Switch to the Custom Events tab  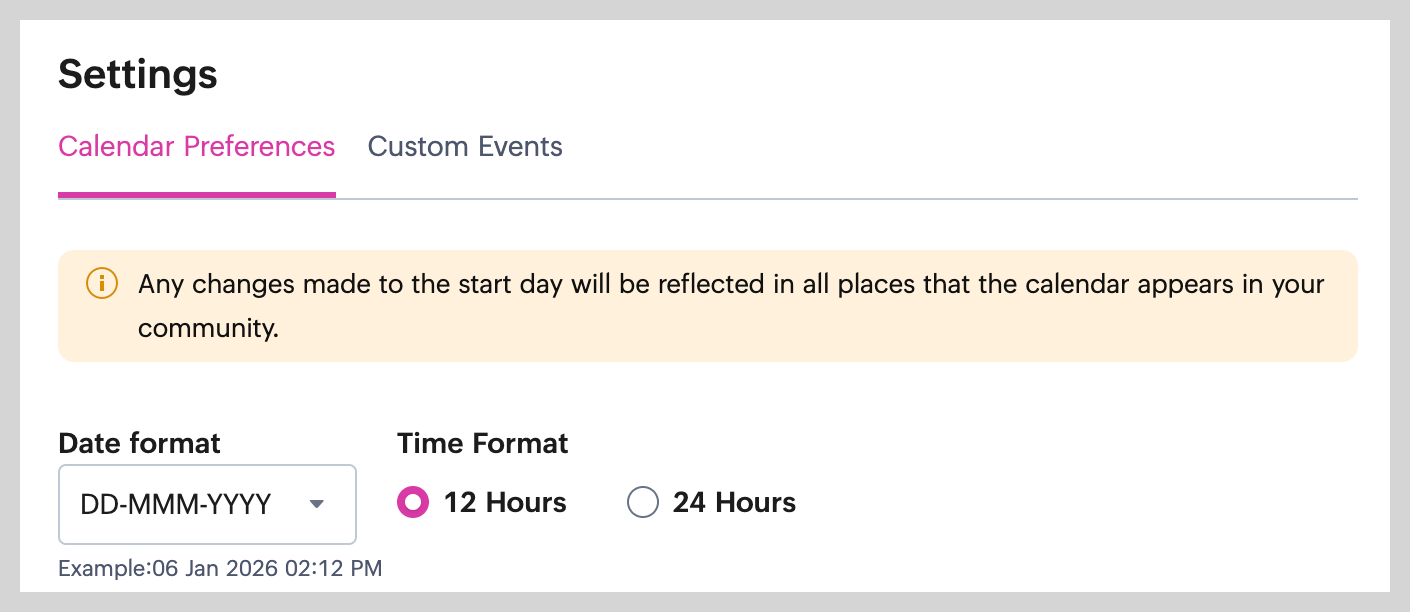[465, 147]
